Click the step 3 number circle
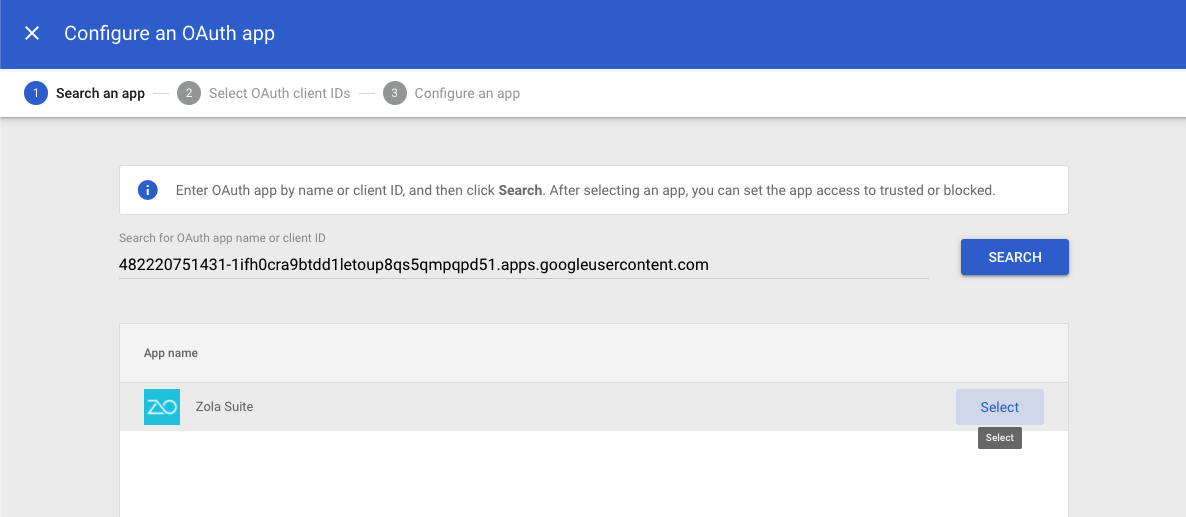 [395, 93]
